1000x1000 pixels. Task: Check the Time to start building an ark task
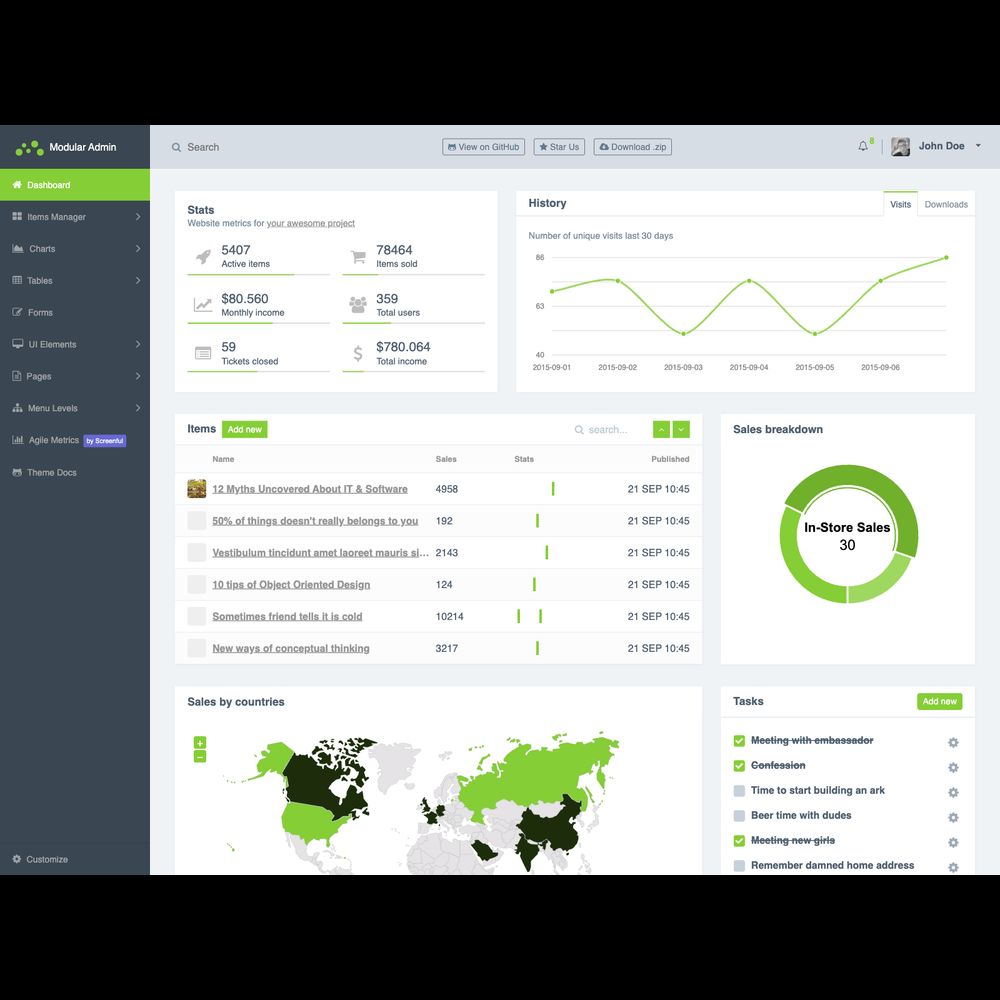coord(739,791)
